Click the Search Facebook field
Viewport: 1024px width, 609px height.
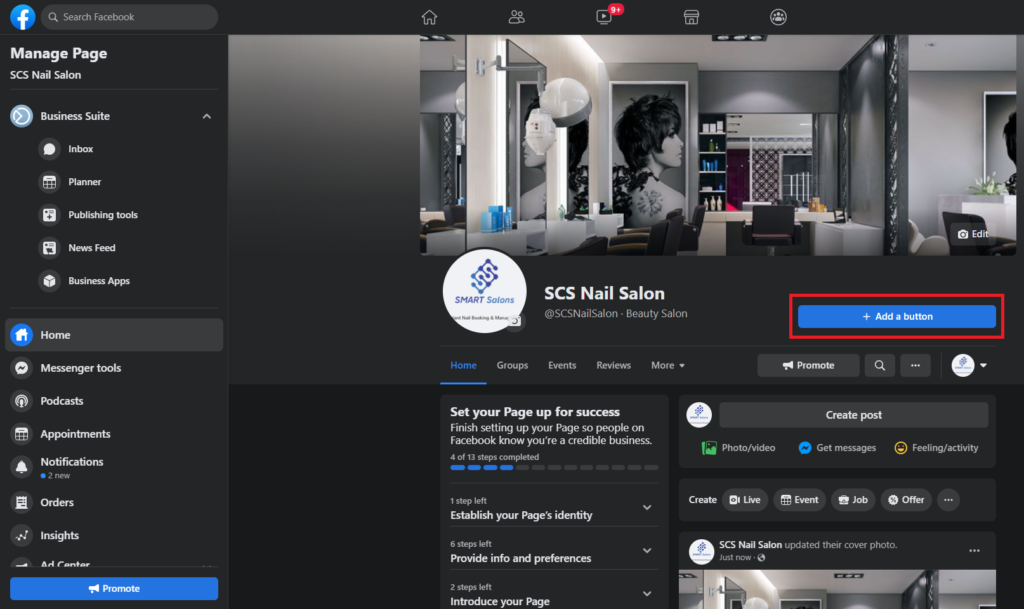pos(129,17)
